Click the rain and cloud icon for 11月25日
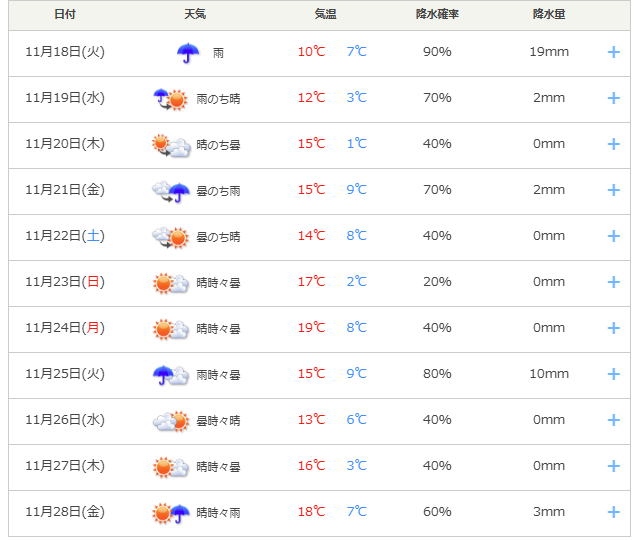 coord(170,374)
